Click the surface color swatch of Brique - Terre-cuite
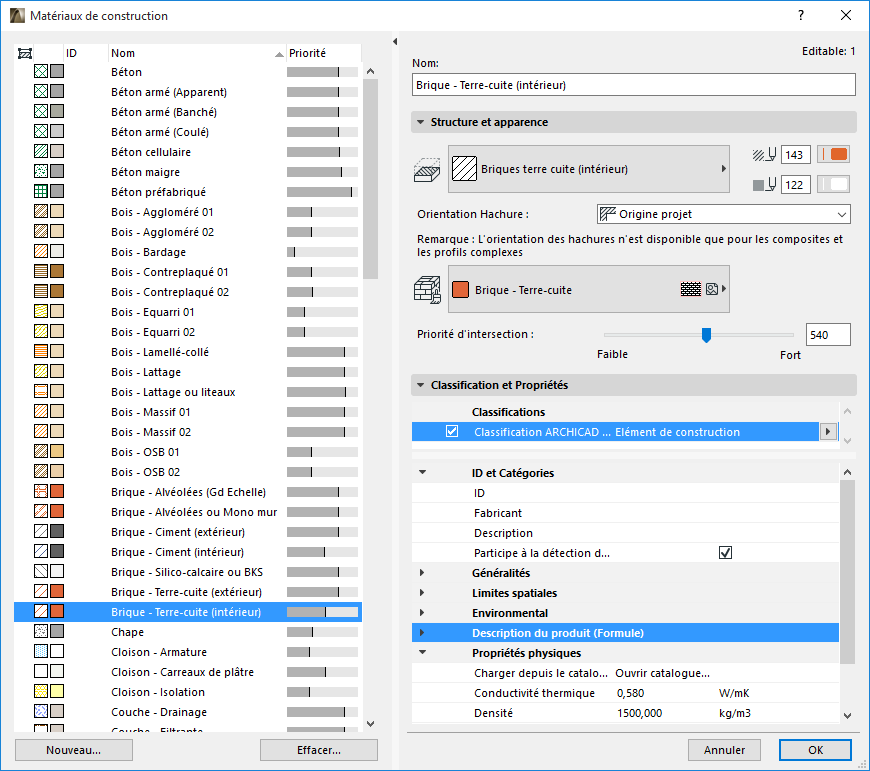The image size is (870, 771). pos(461,290)
